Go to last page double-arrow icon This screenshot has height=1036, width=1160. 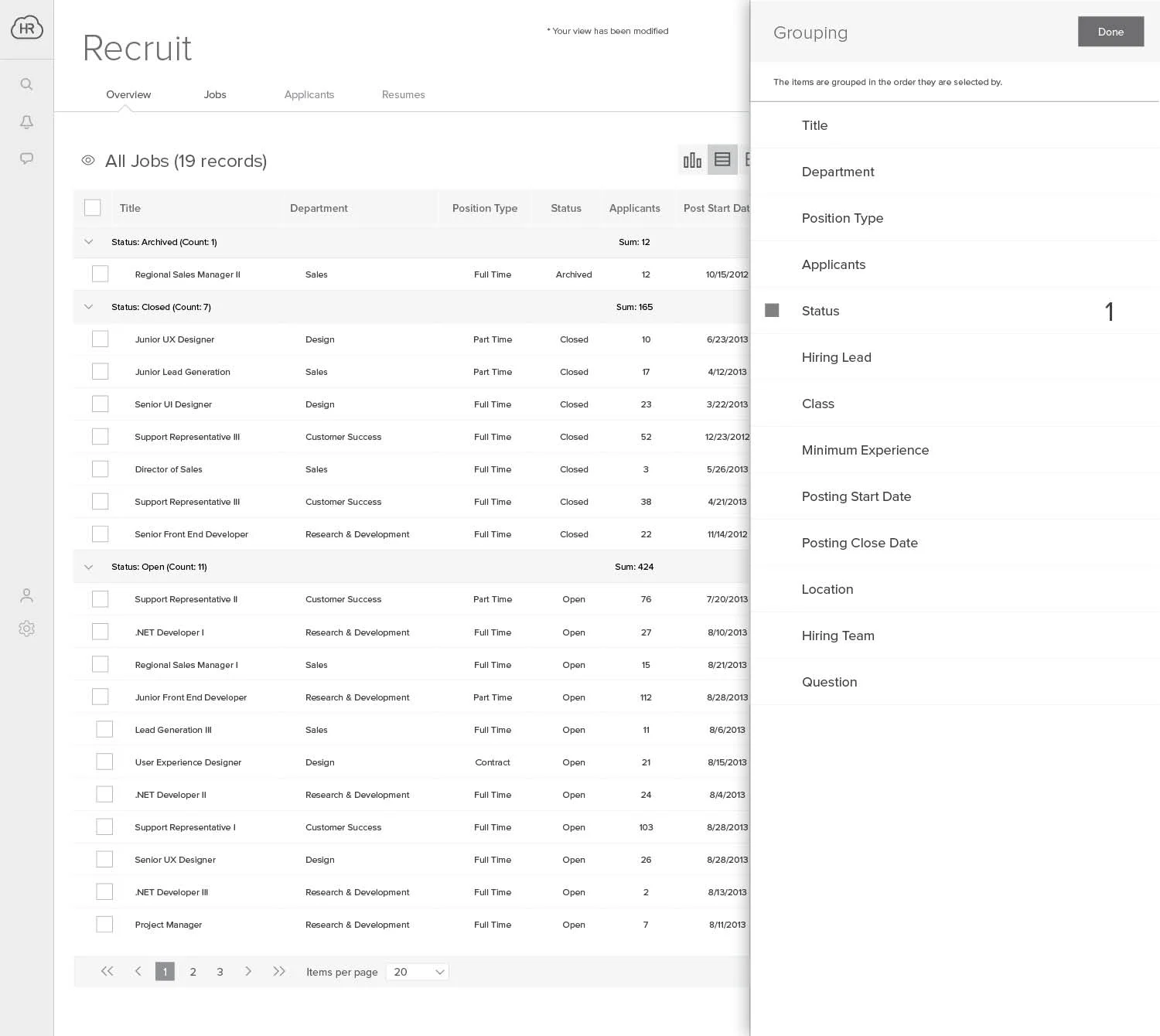point(279,971)
